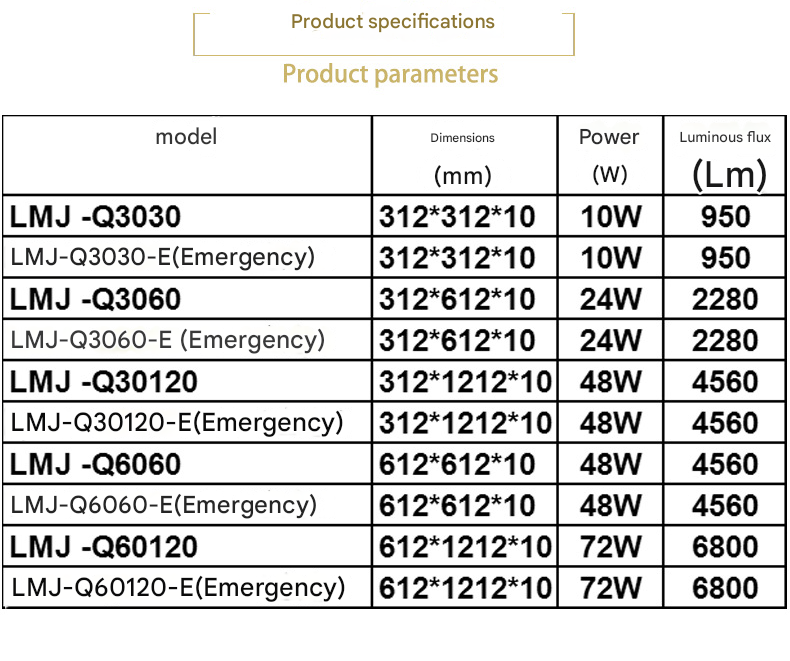Click the Product parameters title
Screen dimensions: 790x661
click(x=390, y=74)
